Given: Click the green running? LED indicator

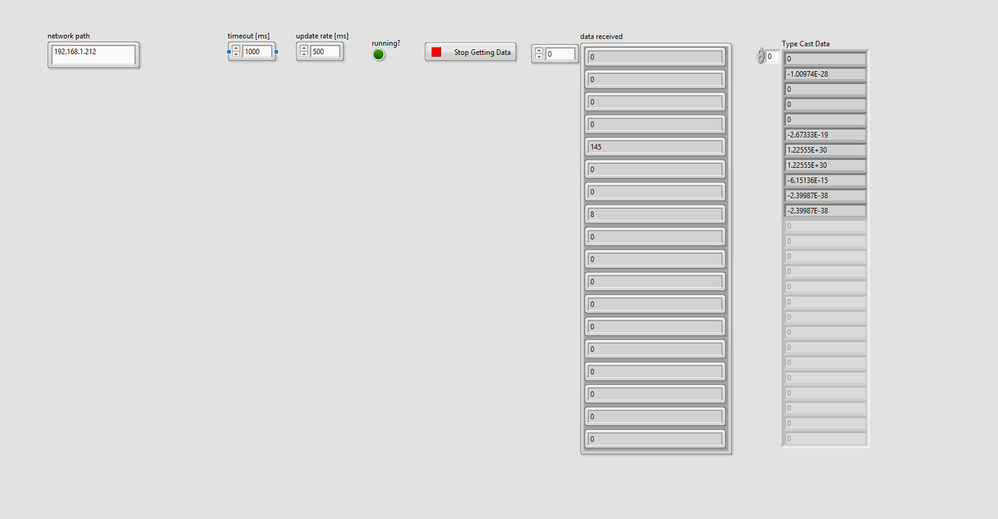Looking at the screenshot, I should tap(379, 55).
